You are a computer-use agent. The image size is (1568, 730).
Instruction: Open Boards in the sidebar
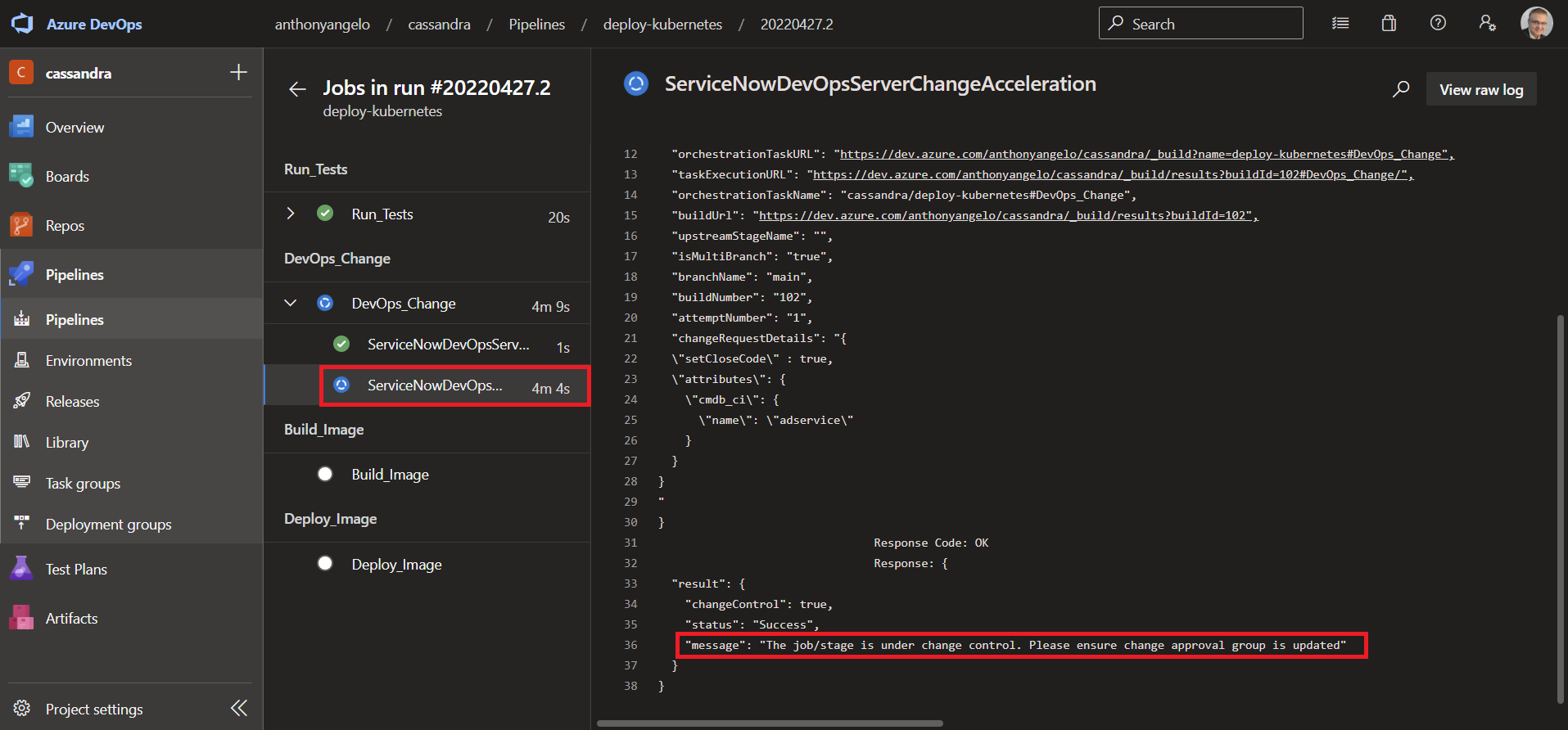[131, 177]
